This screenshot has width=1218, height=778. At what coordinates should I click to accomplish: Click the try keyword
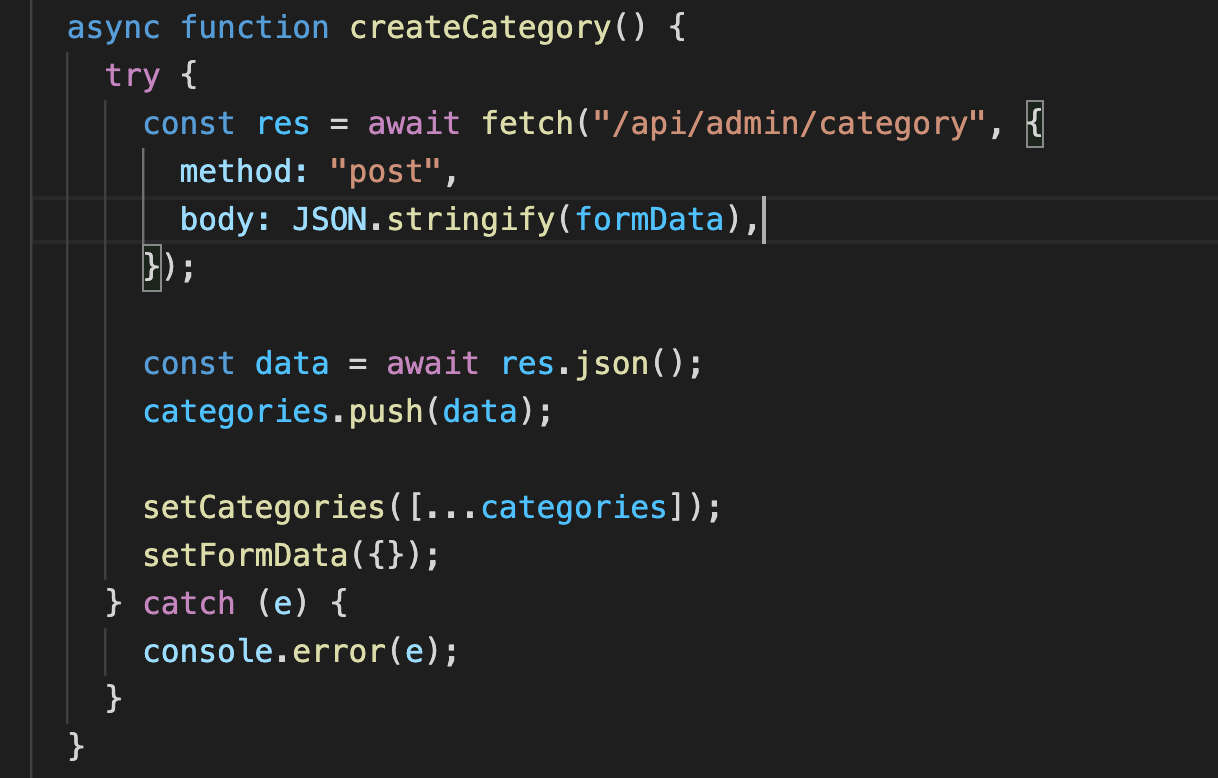(131, 75)
